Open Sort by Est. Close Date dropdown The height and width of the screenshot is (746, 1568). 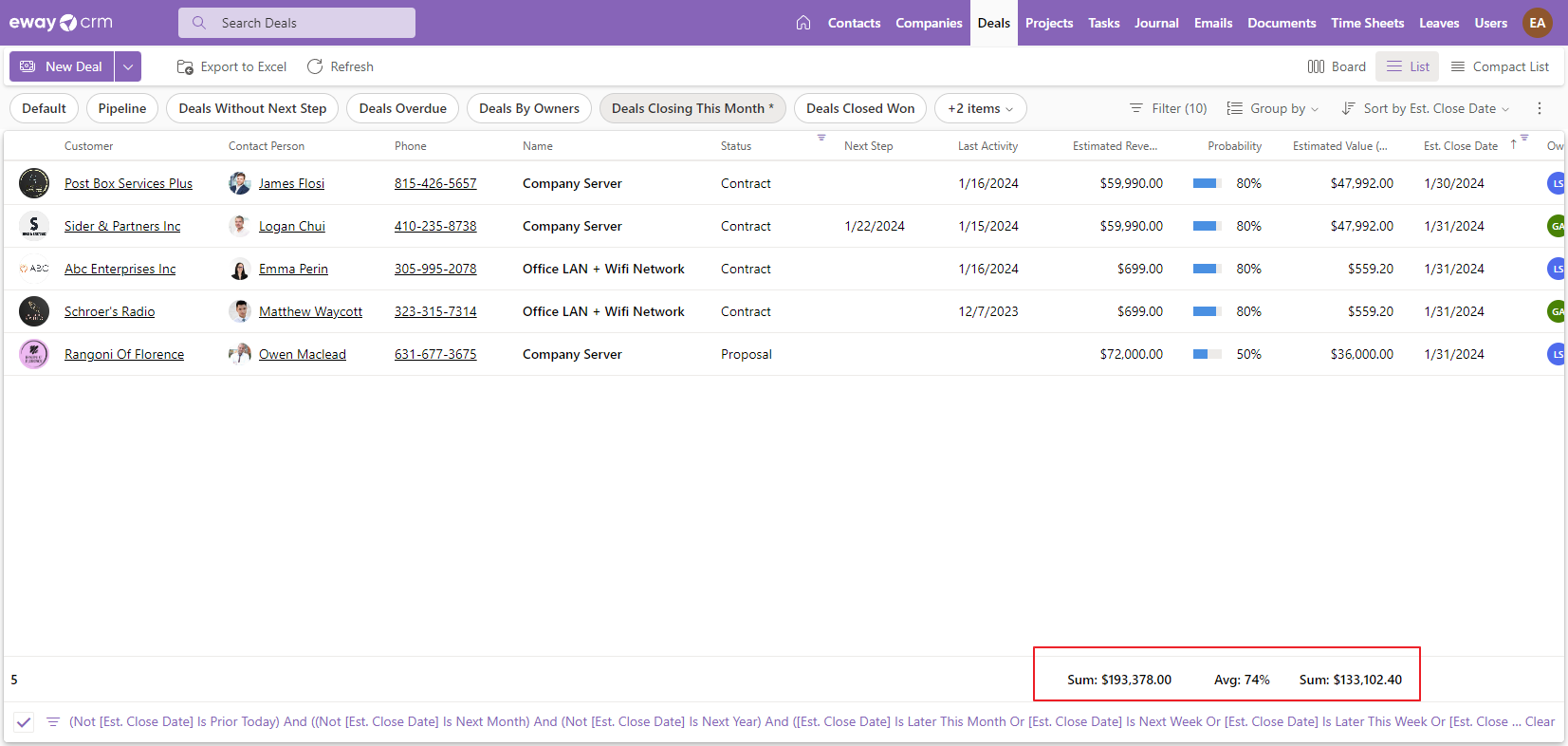pyautogui.click(x=1425, y=108)
